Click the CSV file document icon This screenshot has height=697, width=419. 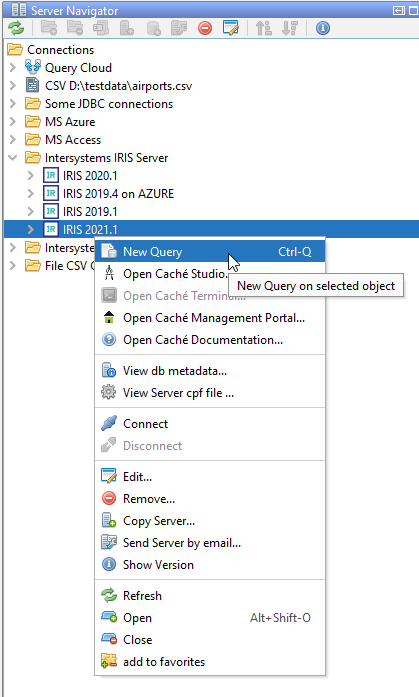click(33, 85)
